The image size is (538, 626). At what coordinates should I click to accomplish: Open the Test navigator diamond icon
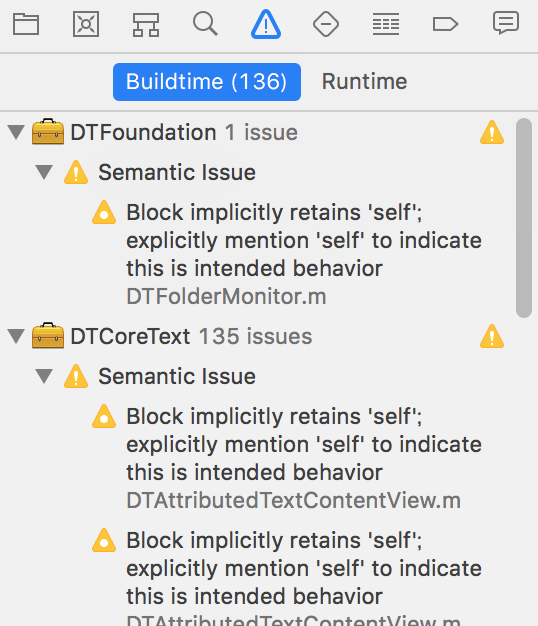click(326, 24)
